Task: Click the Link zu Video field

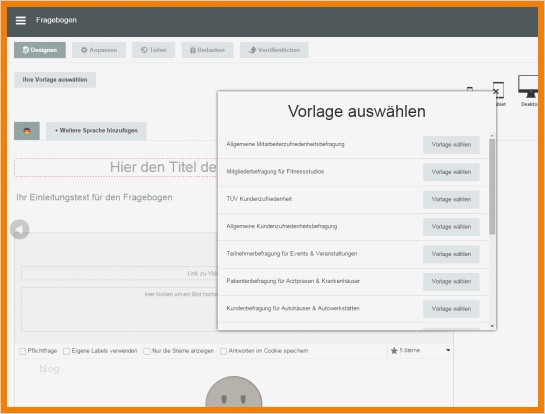Action: [120, 274]
